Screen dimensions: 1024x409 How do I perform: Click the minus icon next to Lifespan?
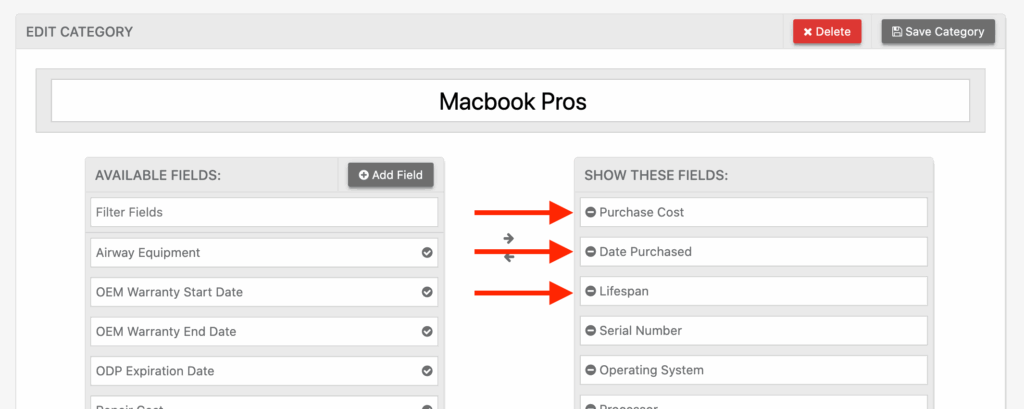coord(591,292)
